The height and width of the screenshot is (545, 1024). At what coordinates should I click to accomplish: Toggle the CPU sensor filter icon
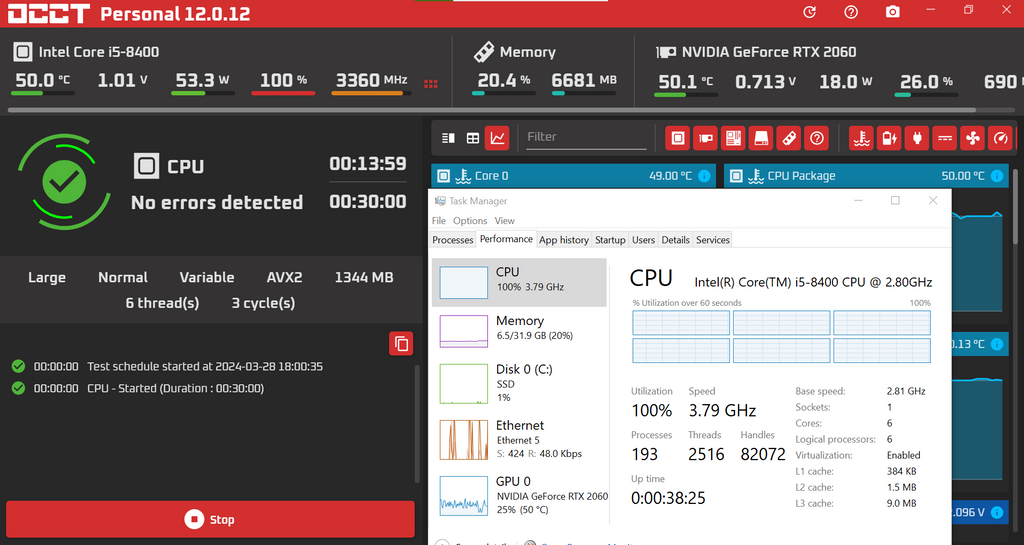[677, 138]
